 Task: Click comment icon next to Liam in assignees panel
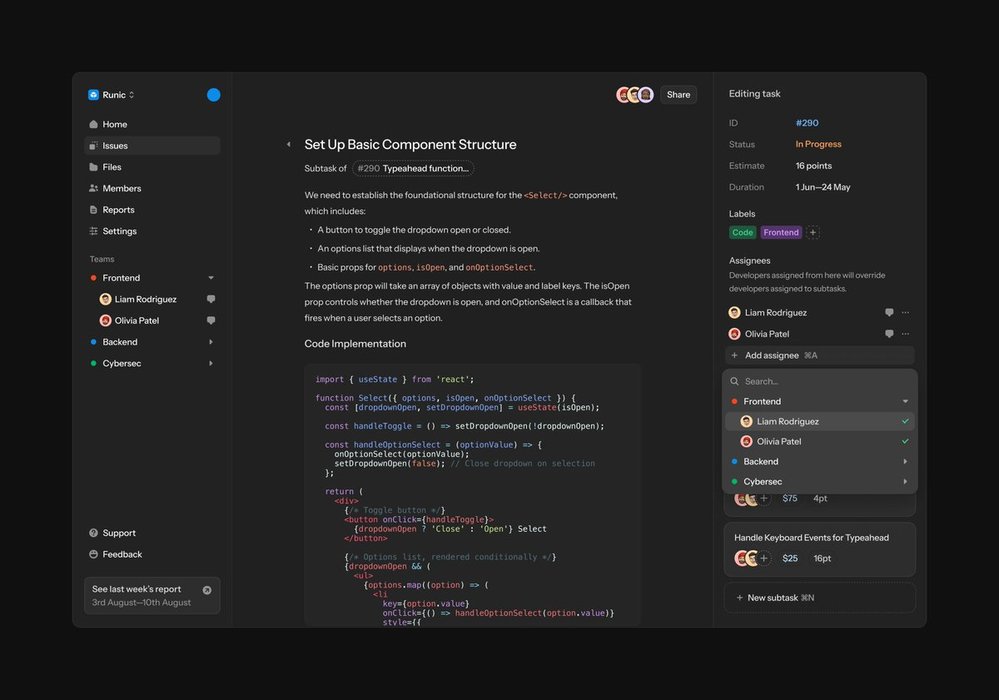pyautogui.click(x=889, y=313)
